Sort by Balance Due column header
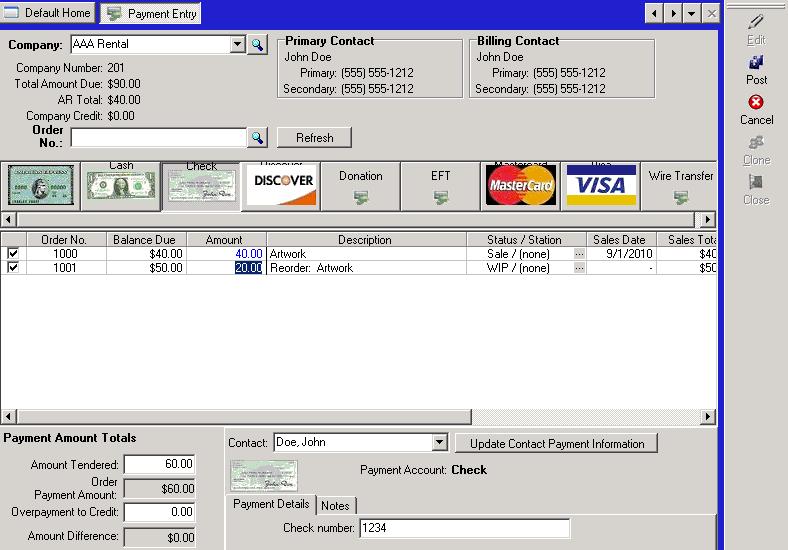Screen dimensions: 788x550 [146, 240]
